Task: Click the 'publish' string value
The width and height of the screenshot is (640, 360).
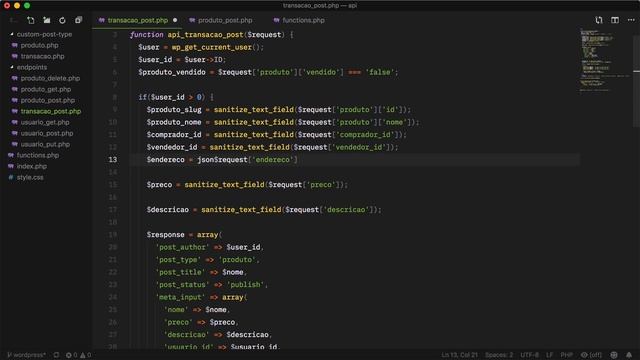Action: click(245, 285)
